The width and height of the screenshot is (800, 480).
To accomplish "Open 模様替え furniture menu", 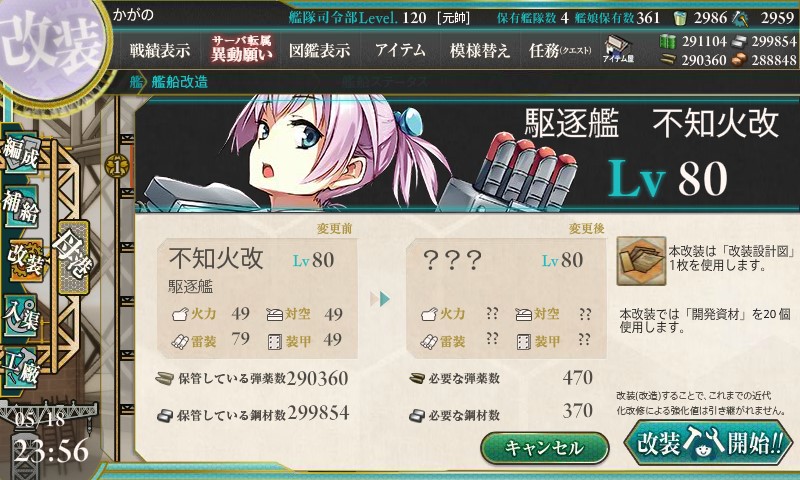I will [480, 50].
